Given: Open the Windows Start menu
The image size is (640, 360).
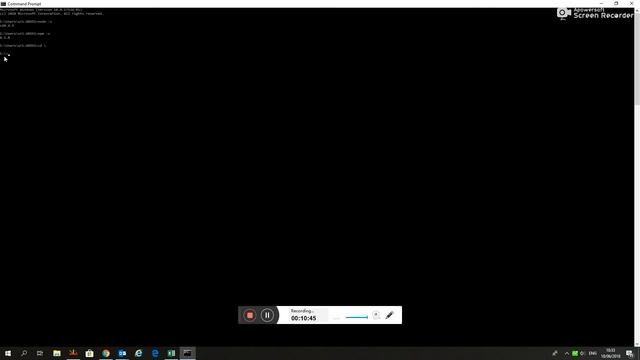Looking at the screenshot, I should (x=8, y=353).
